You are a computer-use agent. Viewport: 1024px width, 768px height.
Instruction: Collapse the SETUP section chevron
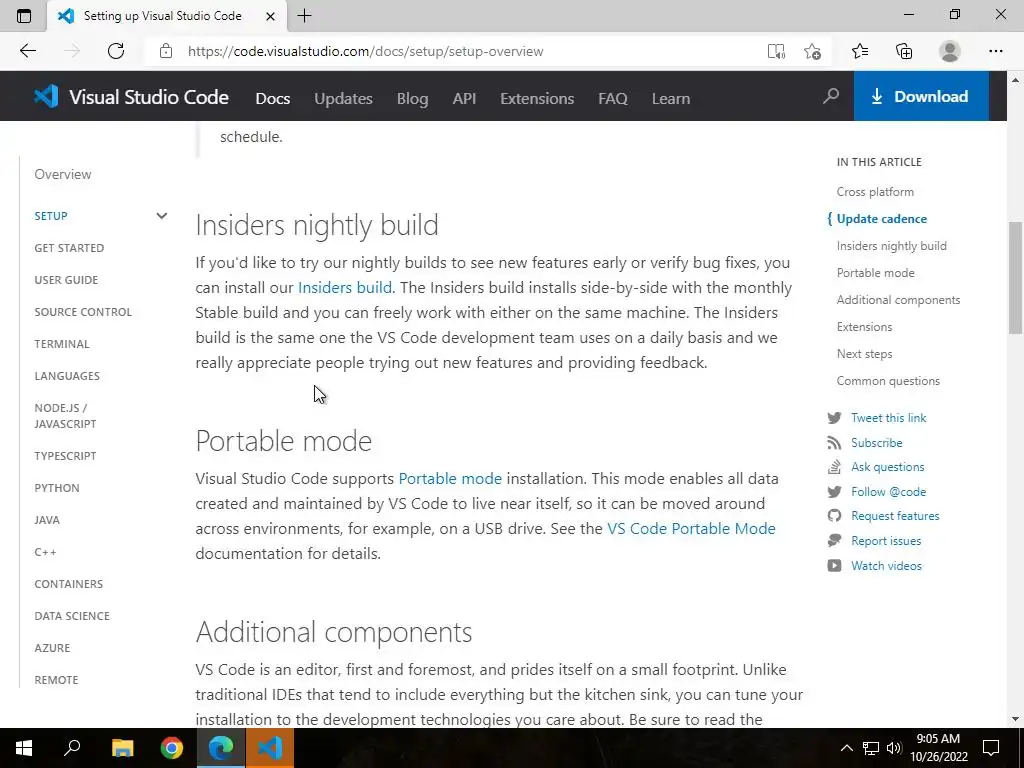click(x=161, y=216)
